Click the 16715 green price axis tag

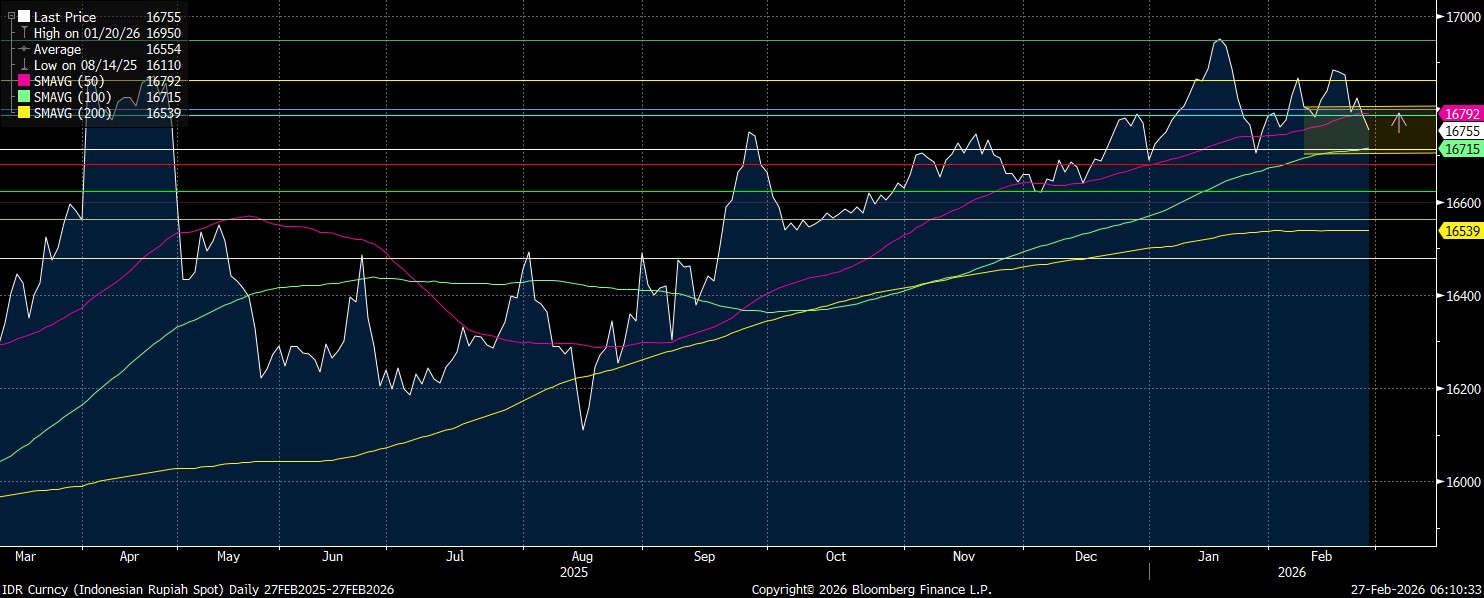coord(1460,148)
